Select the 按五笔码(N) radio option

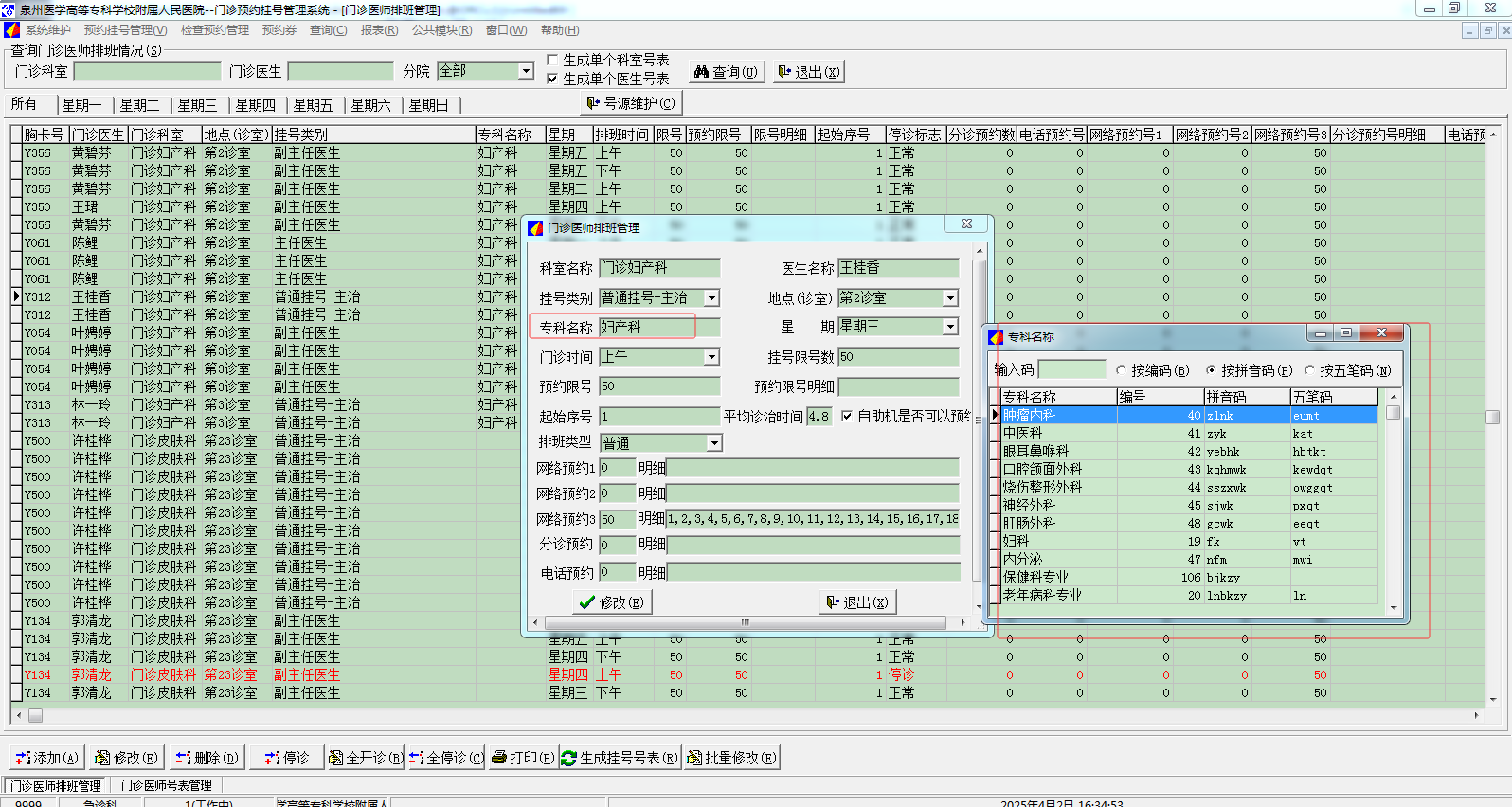tap(1310, 370)
